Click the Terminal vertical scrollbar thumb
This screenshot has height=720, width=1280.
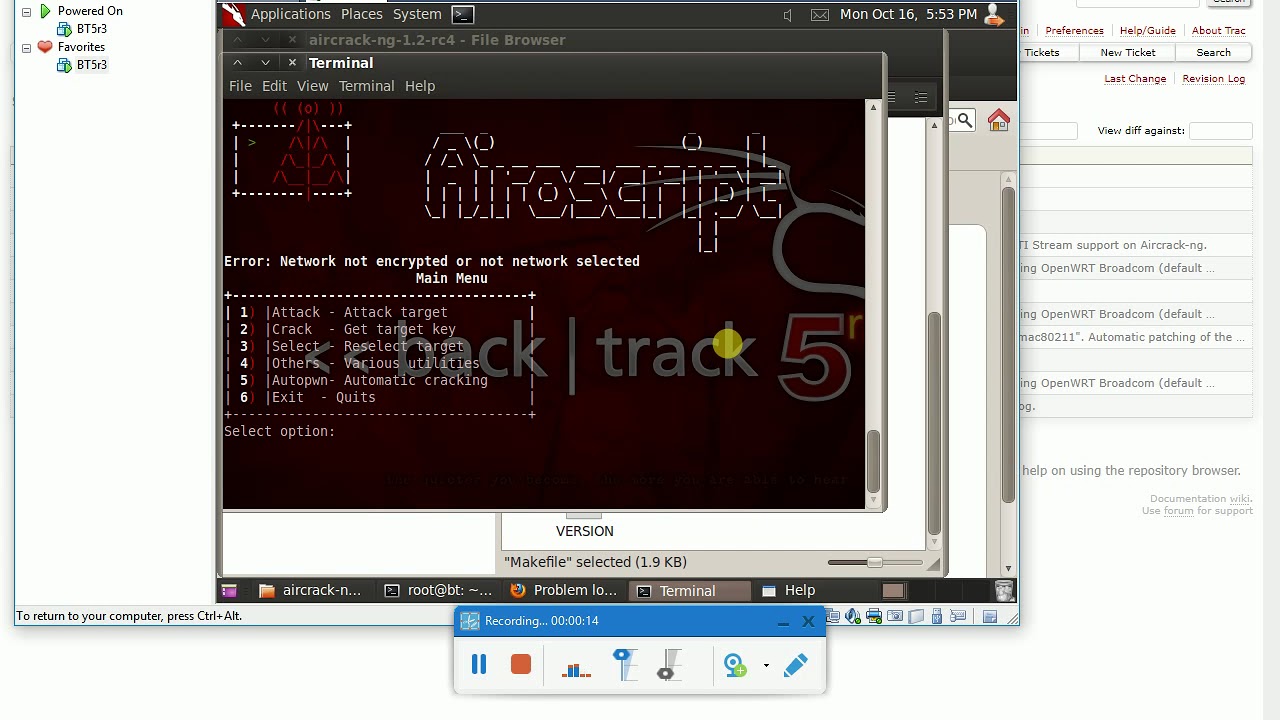point(873,462)
